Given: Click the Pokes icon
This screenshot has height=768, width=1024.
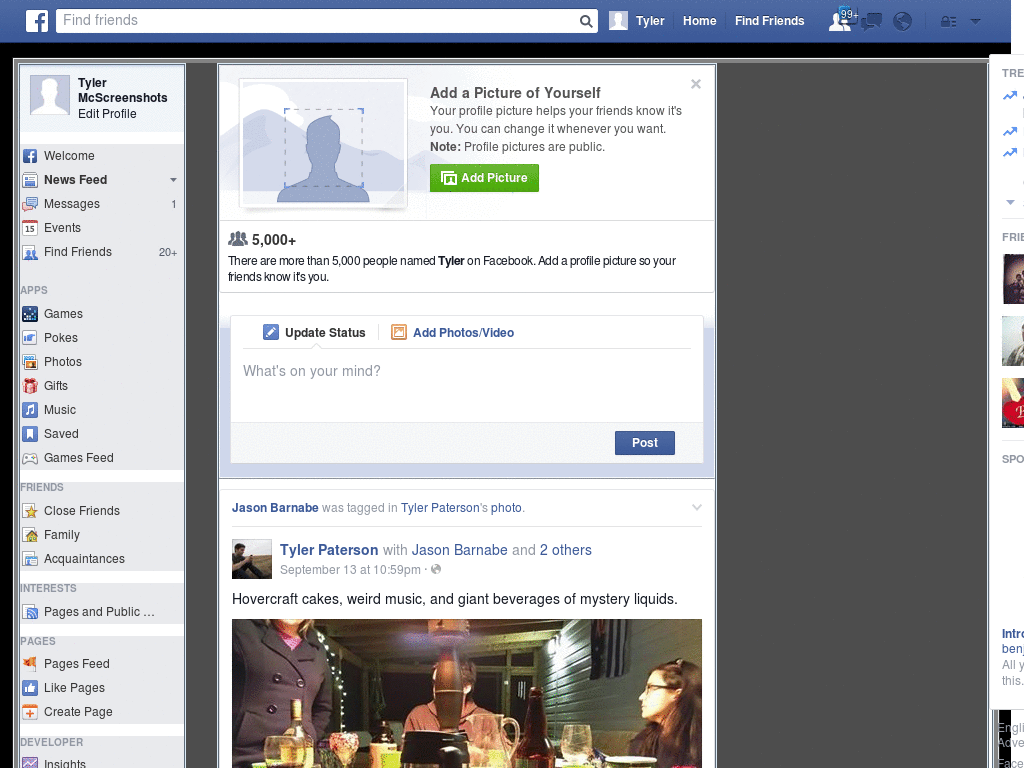Looking at the screenshot, I should (x=30, y=338).
